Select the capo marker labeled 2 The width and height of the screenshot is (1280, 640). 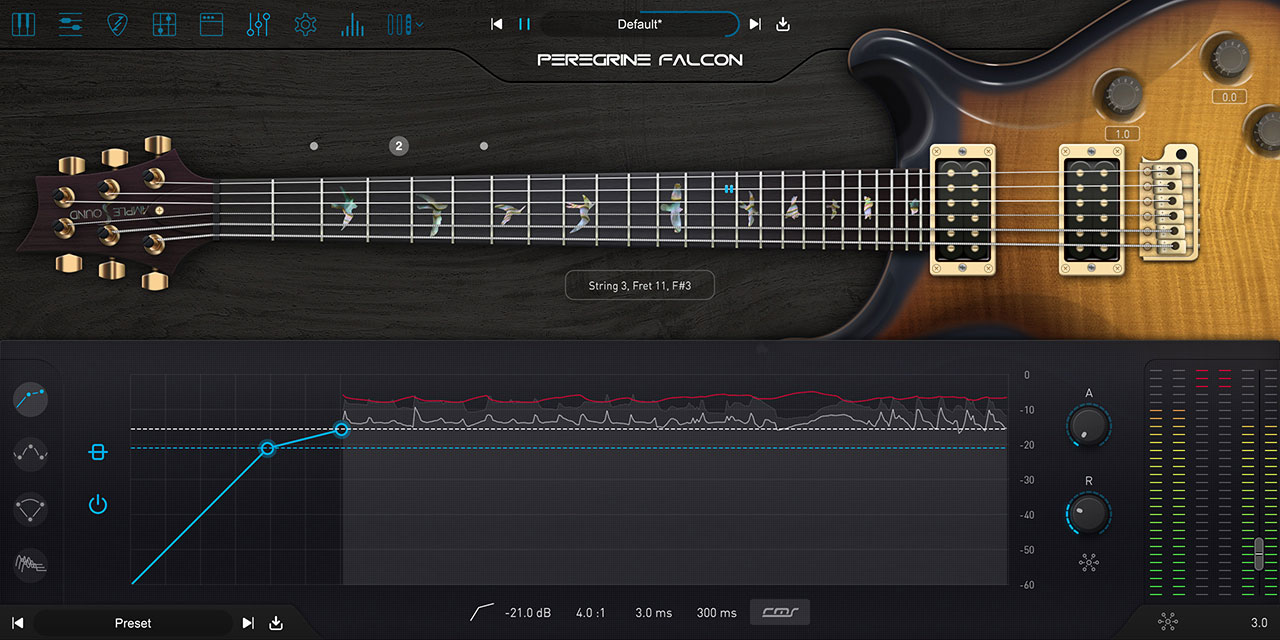(399, 146)
